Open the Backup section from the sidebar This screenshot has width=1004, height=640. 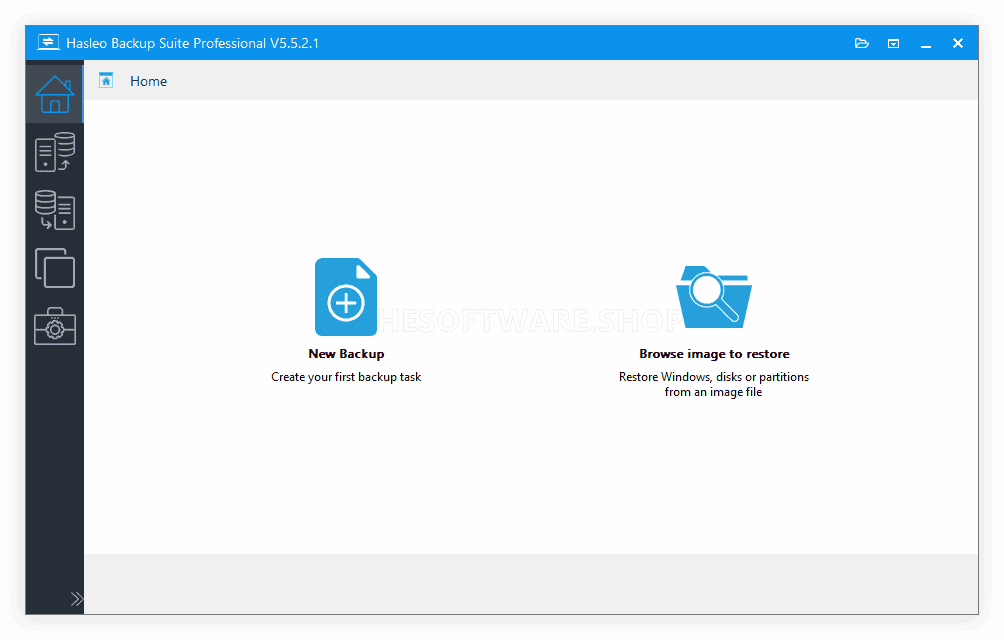click(54, 151)
